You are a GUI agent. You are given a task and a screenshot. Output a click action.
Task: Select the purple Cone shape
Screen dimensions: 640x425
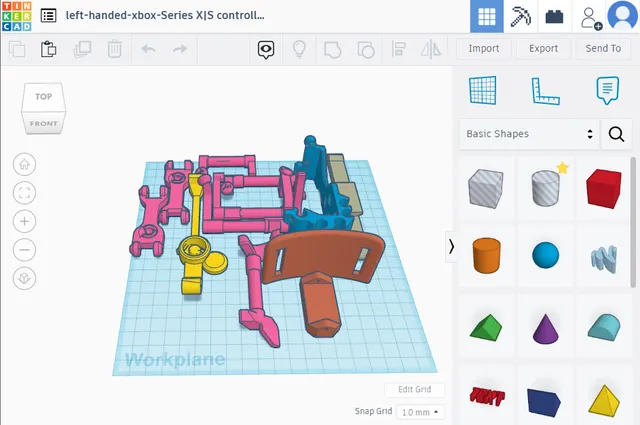(x=545, y=329)
